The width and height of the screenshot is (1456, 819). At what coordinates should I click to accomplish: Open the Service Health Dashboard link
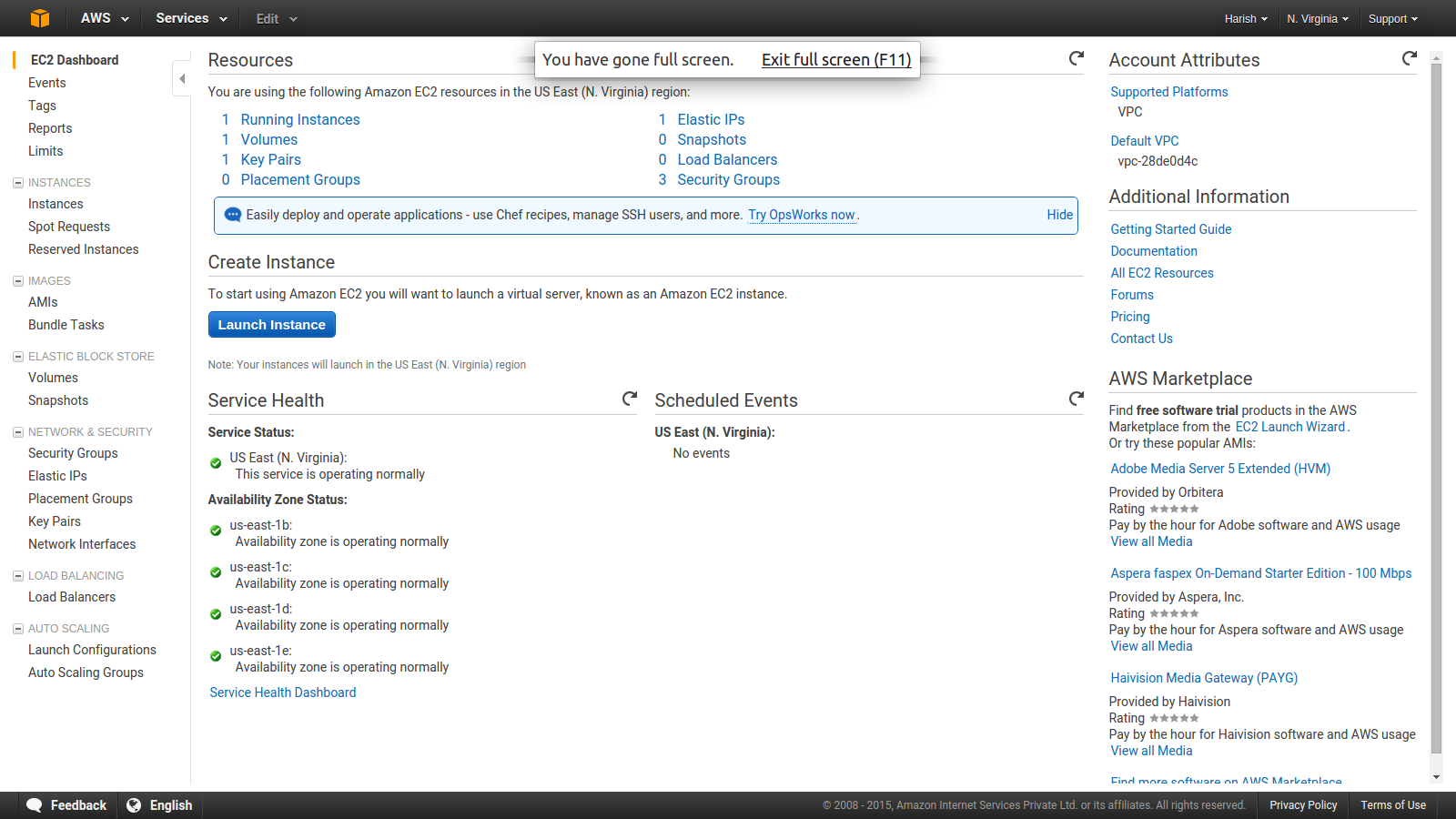click(x=283, y=693)
